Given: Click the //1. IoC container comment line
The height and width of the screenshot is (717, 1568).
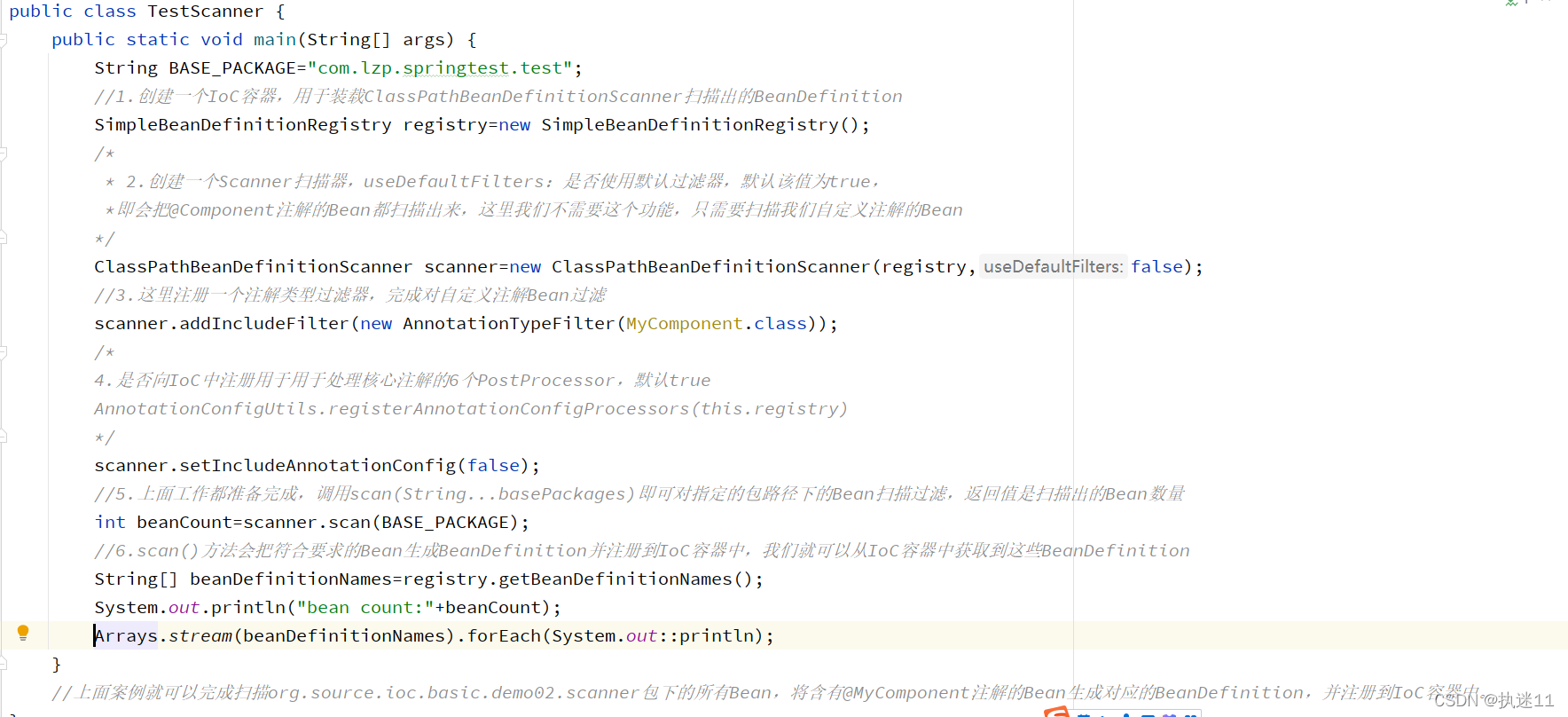Looking at the screenshot, I should pos(498,97).
